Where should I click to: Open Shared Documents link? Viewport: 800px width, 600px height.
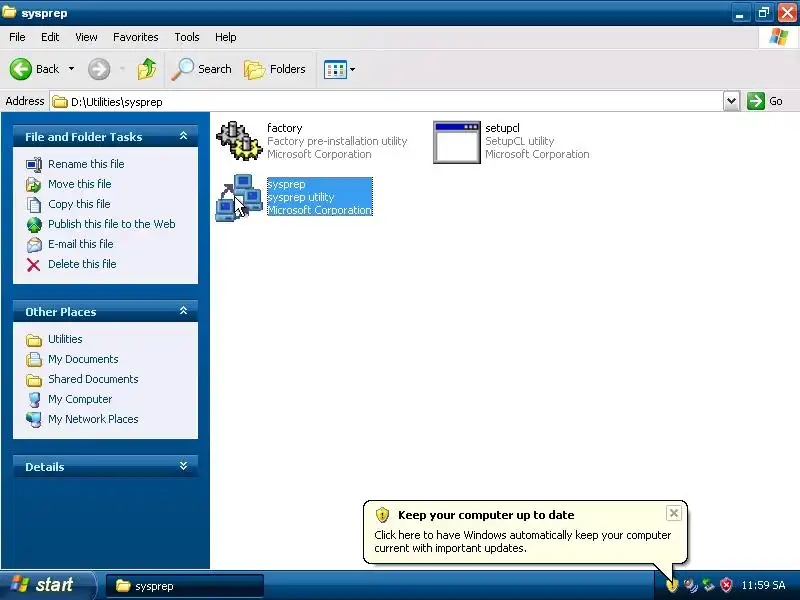pyautogui.click(x=93, y=379)
